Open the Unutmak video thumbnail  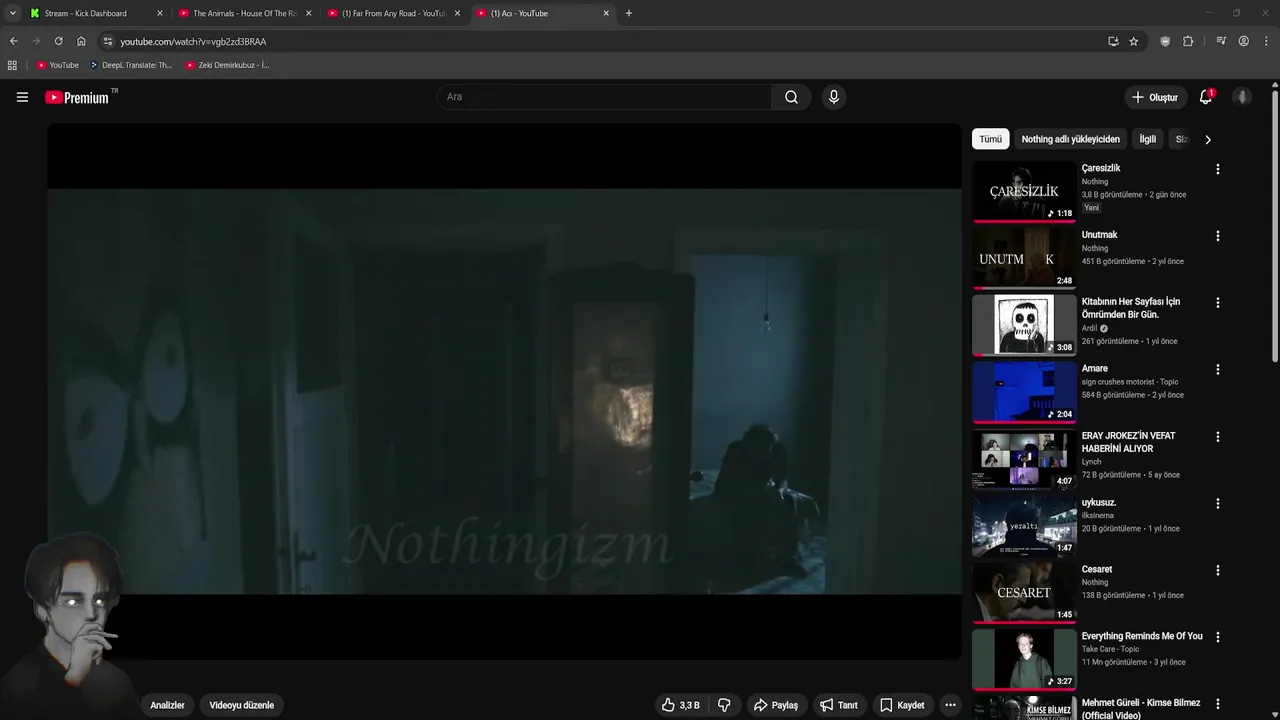tap(1024, 258)
